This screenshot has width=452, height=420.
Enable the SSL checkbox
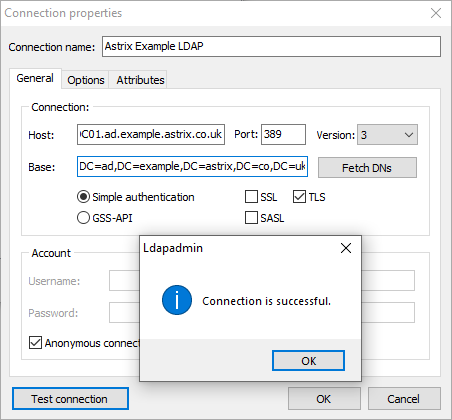pyautogui.click(x=251, y=197)
